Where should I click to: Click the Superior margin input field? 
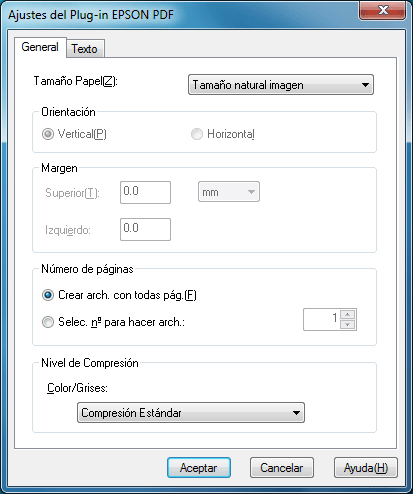click(145, 192)
